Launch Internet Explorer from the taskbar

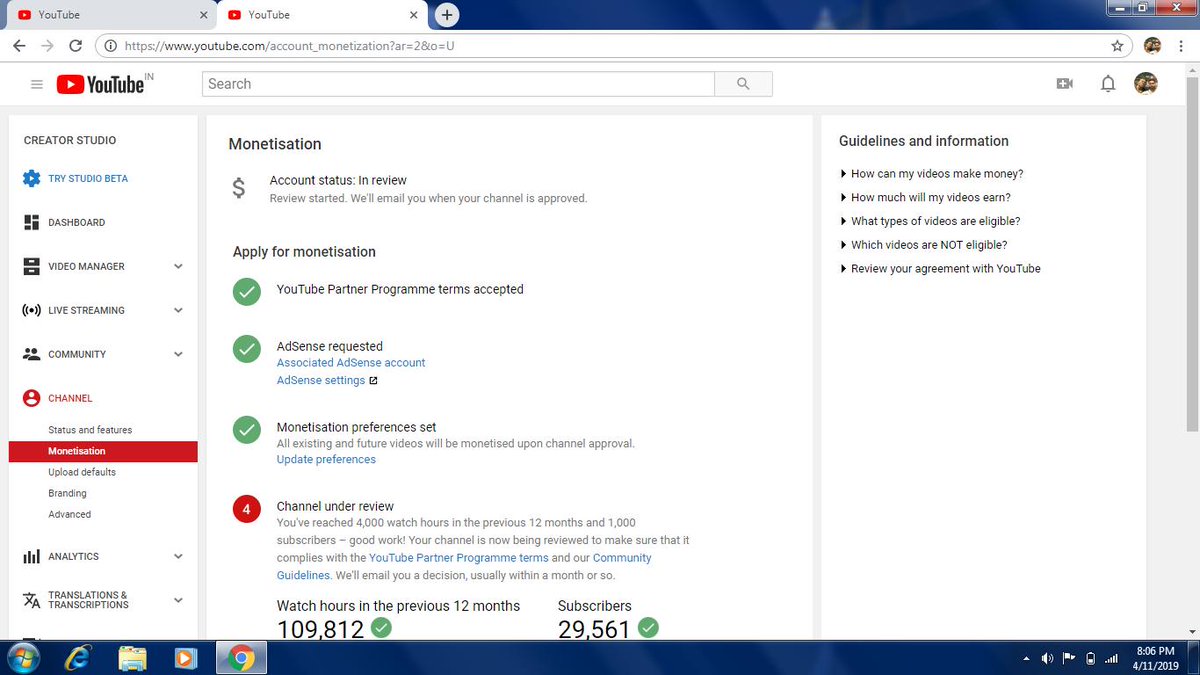coord(78,658)
